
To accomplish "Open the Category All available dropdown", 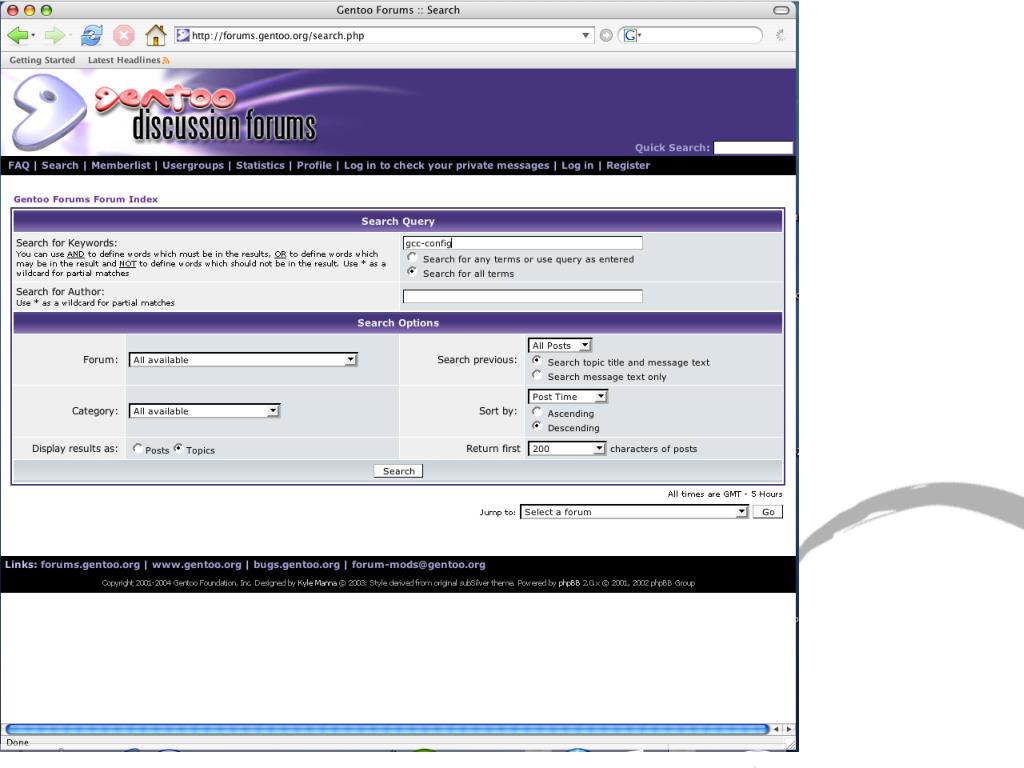I will click(205, 411).
